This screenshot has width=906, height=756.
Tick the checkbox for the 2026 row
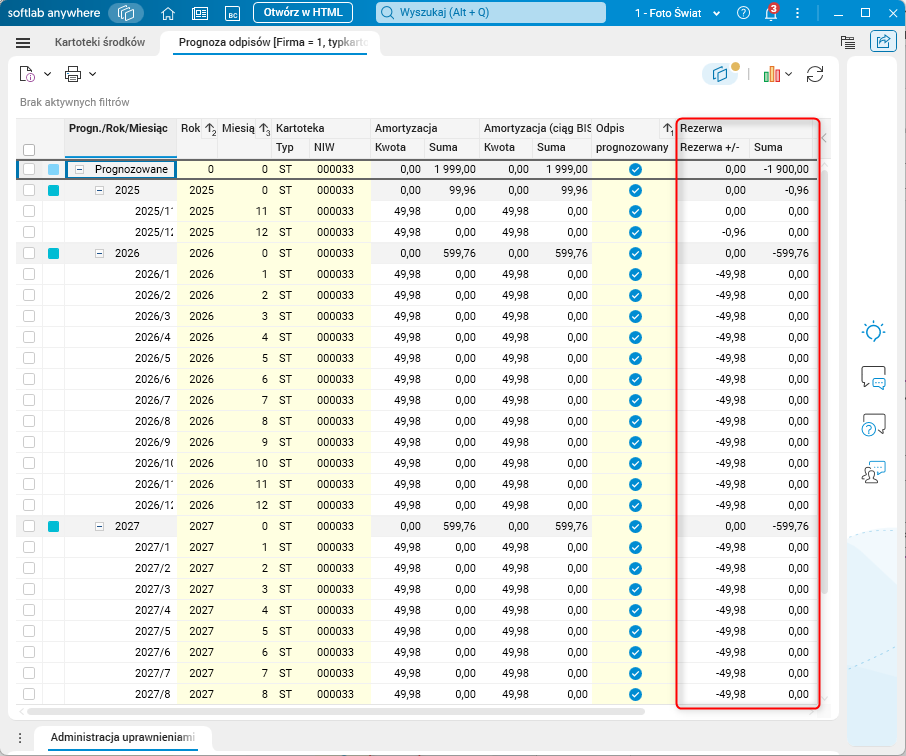(x=29, y=254)
